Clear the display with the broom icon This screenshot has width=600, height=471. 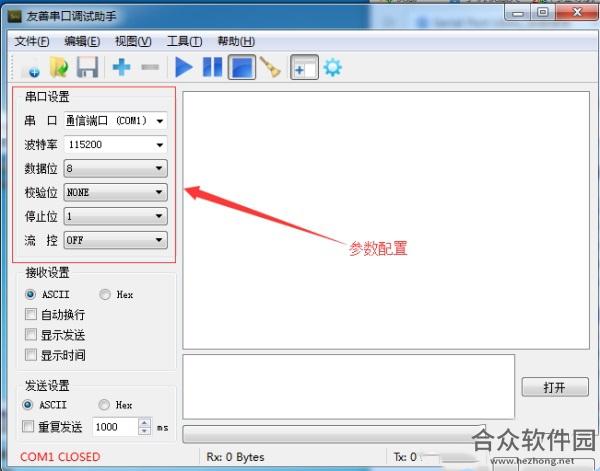tap(271, 67)
